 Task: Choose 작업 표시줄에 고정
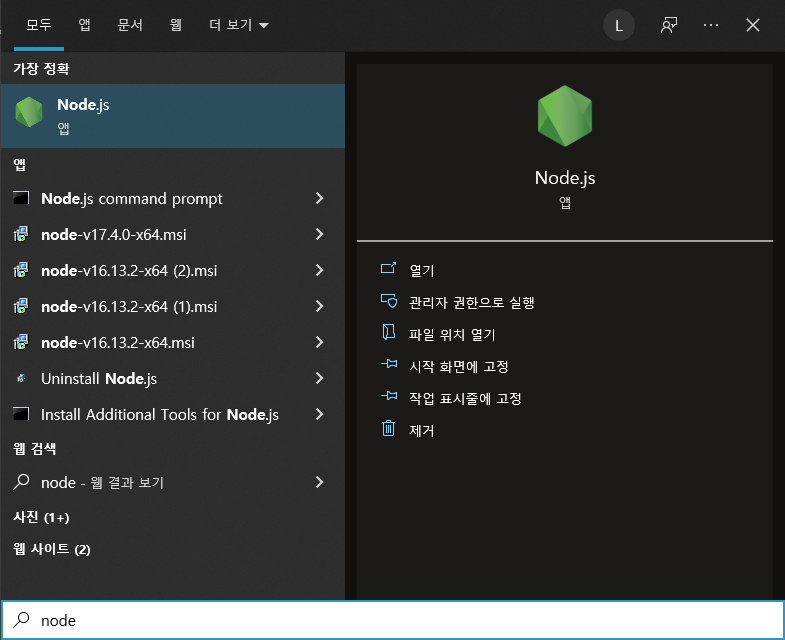click(x=465, y=399)
